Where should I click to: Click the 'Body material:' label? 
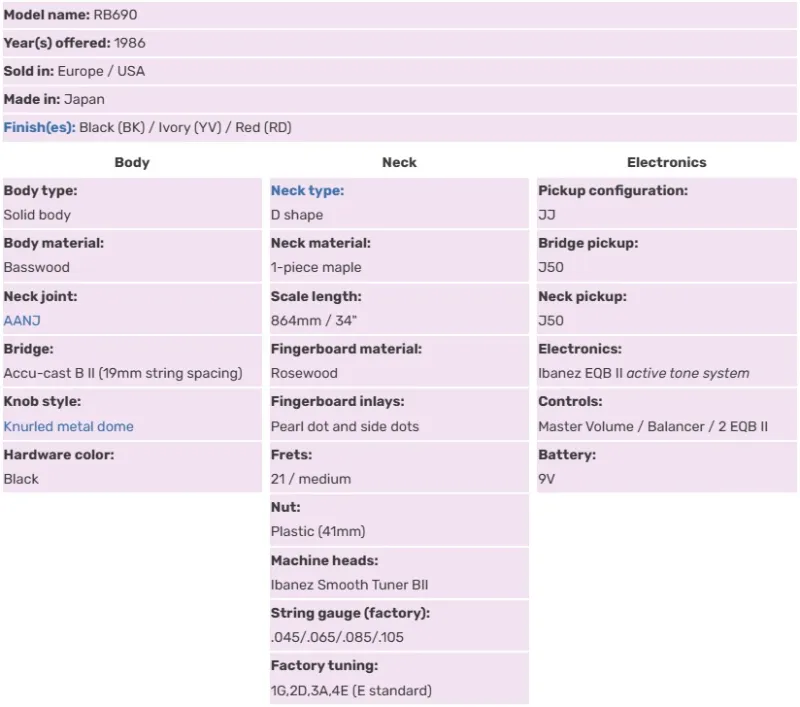pos(54,243)
